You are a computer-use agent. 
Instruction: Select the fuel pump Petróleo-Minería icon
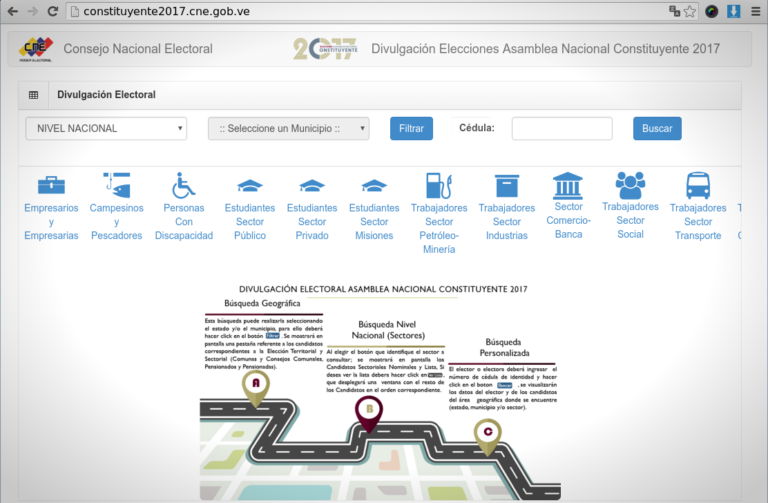click(x=439, y=185)
